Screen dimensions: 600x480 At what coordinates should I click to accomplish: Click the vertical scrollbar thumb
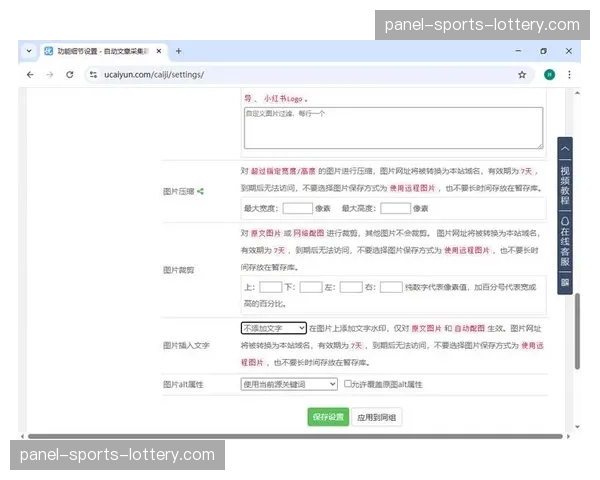[x=577, y=331]
